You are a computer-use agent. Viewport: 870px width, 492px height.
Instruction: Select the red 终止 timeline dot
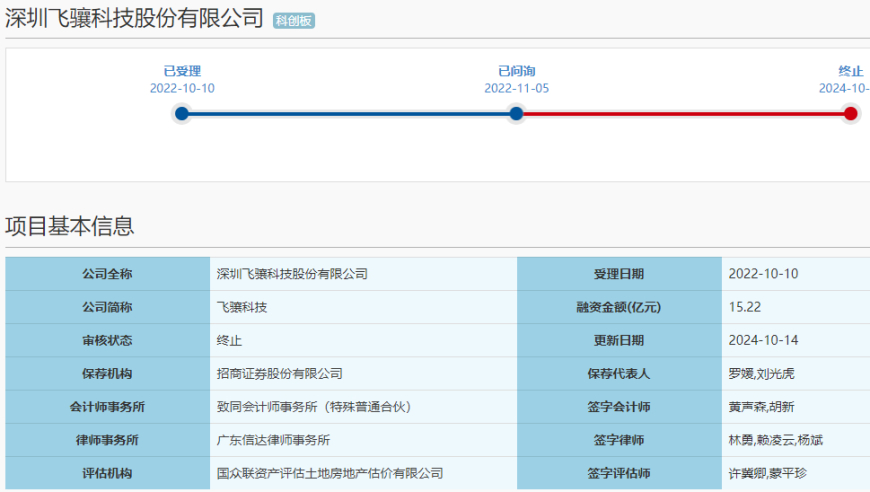[851, 114]
